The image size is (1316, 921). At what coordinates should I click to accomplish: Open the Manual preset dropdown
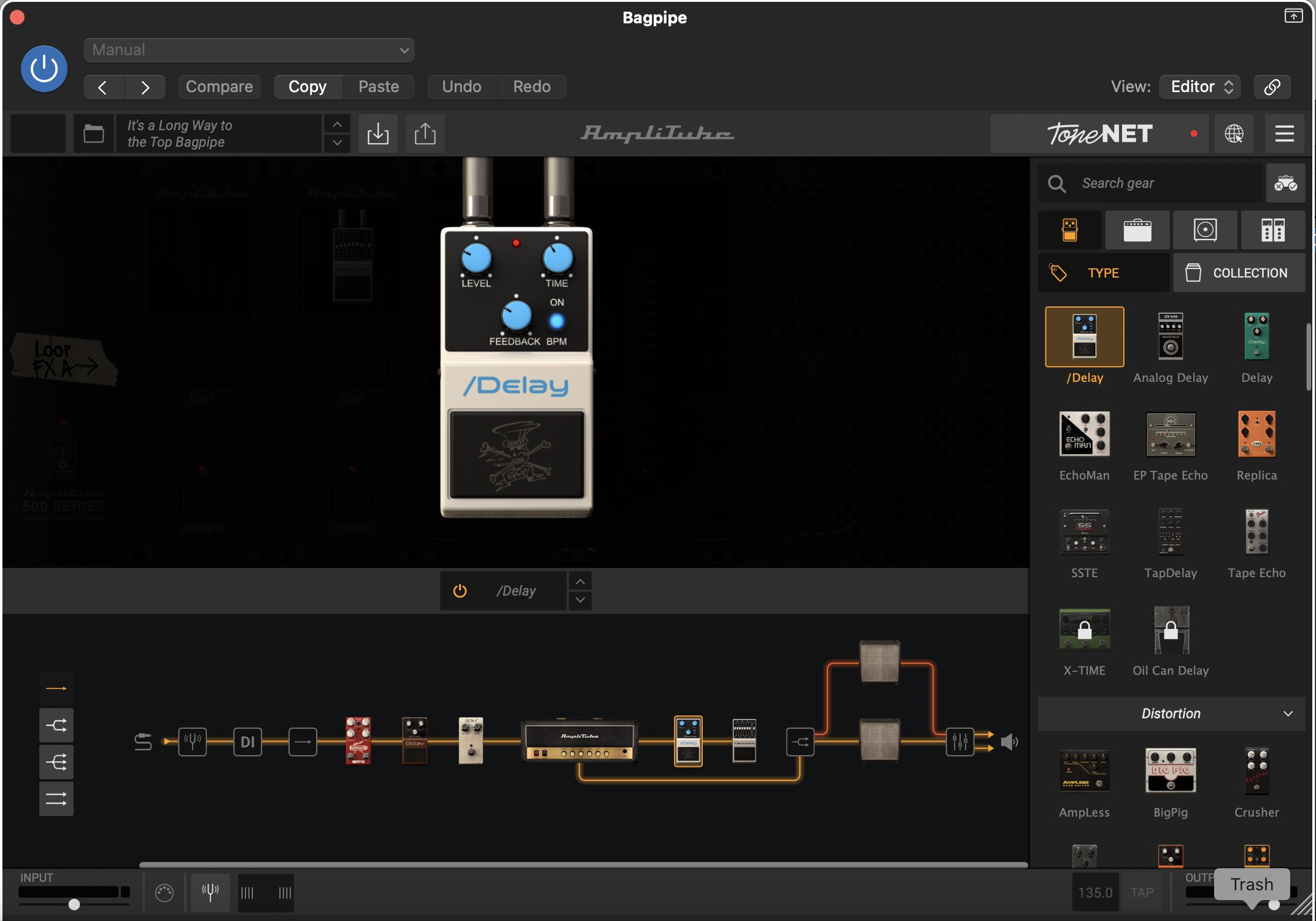tap(249, 50)
